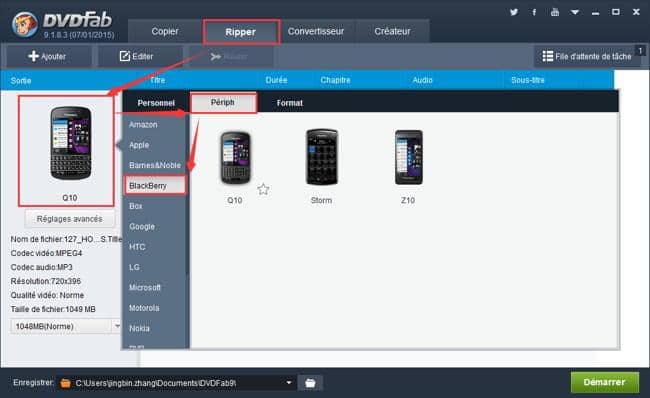Click the Codec audio:MP3 text
650x398 pixels.
tap(41, 267)
